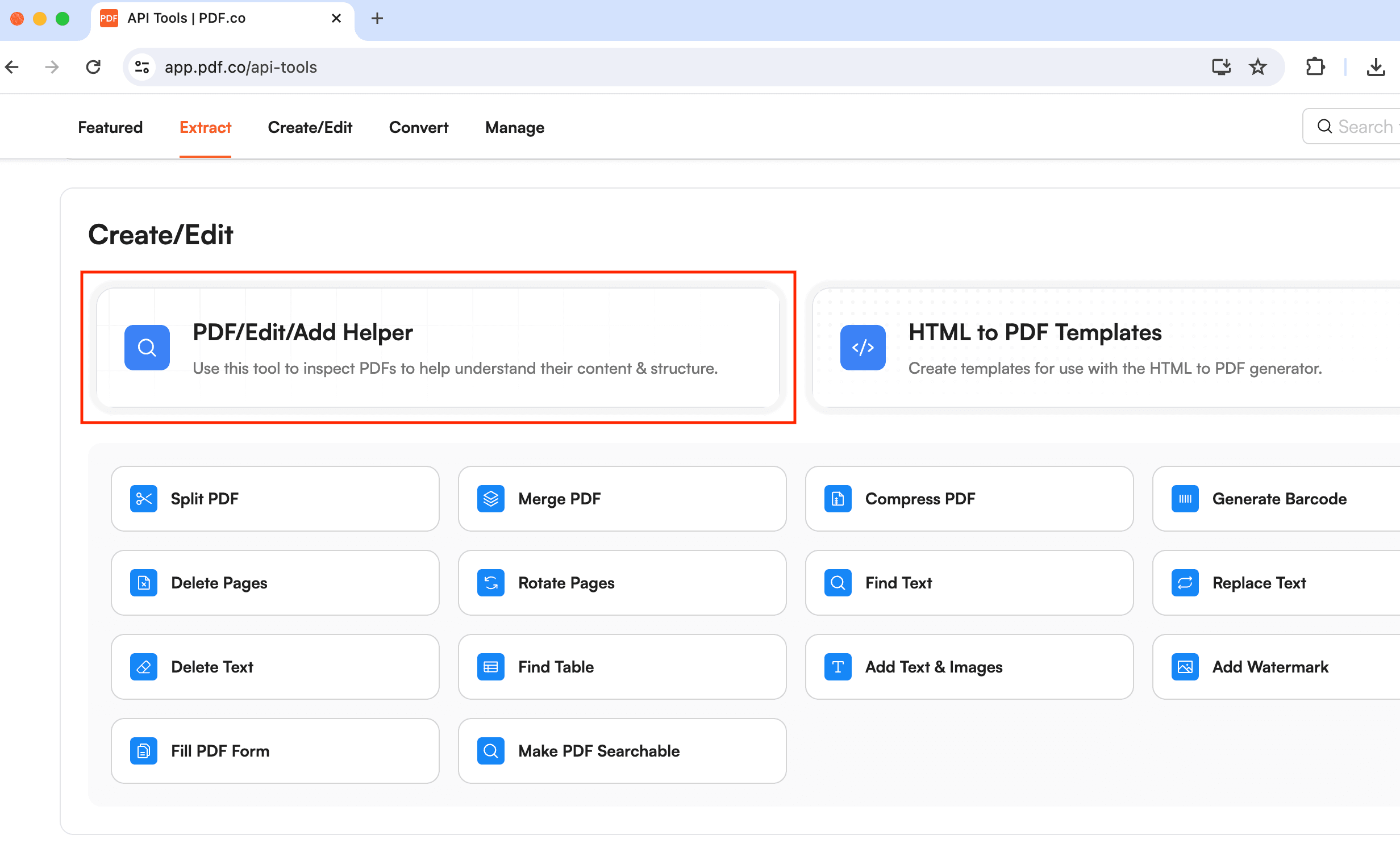Open the Delete Pages tool
Screen dimensions: 1400x852
pos(275,583)
